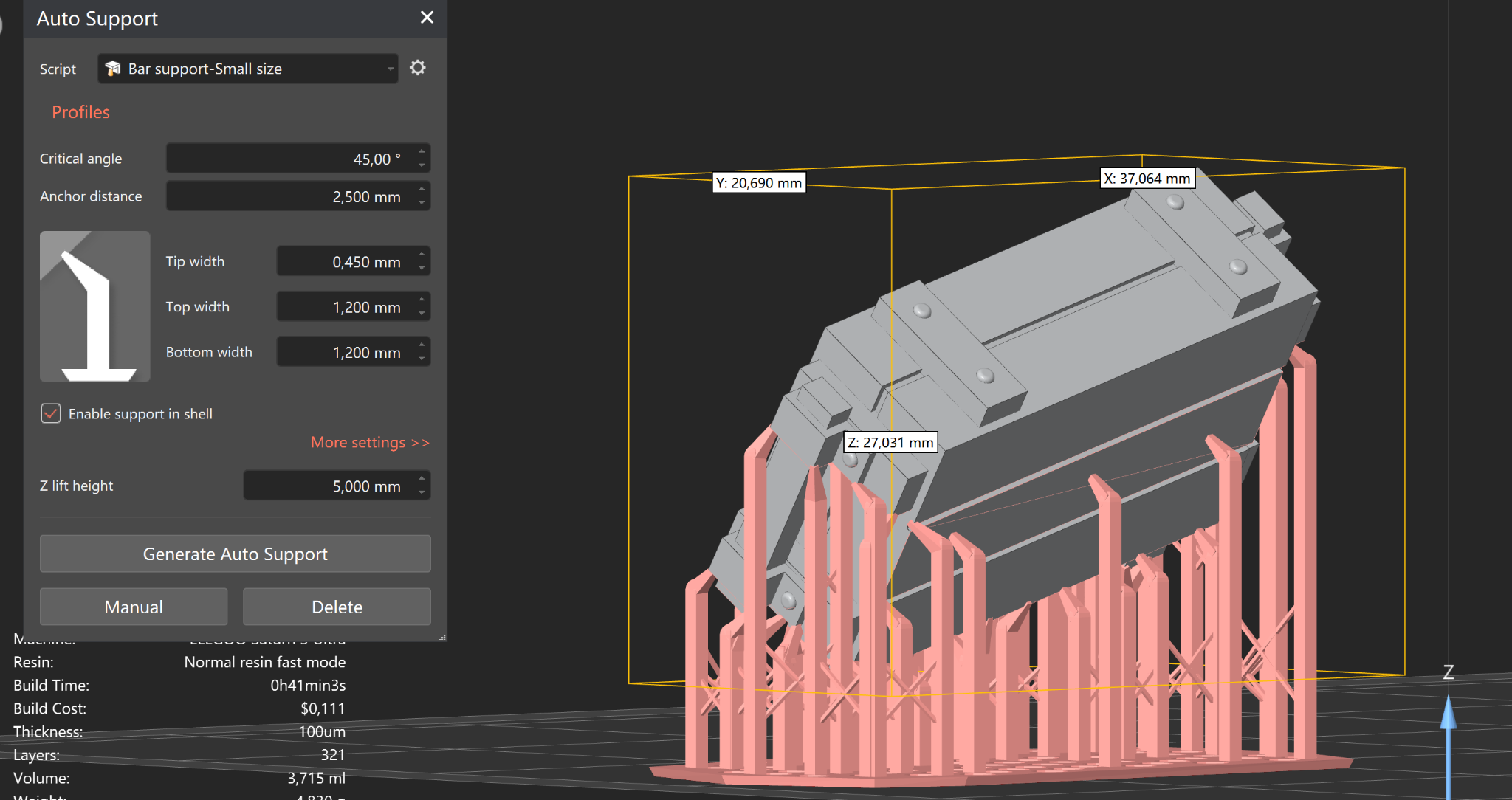This screenshot has width=1512, height=800.
Task: Select the Profiles tab heading
Action: coord(80,112)
